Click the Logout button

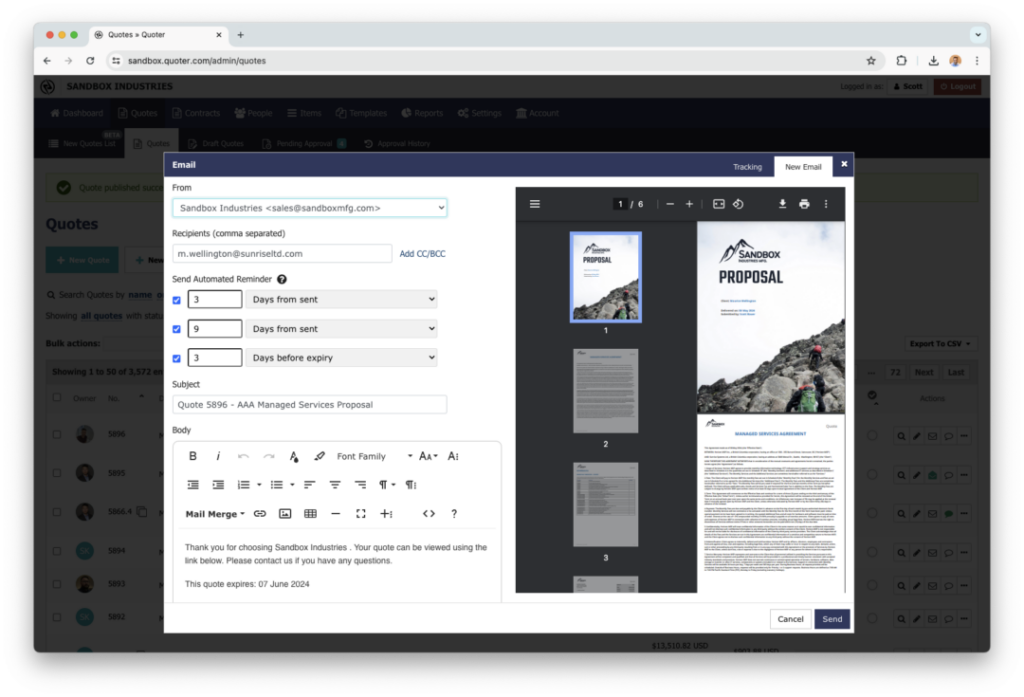957,86
